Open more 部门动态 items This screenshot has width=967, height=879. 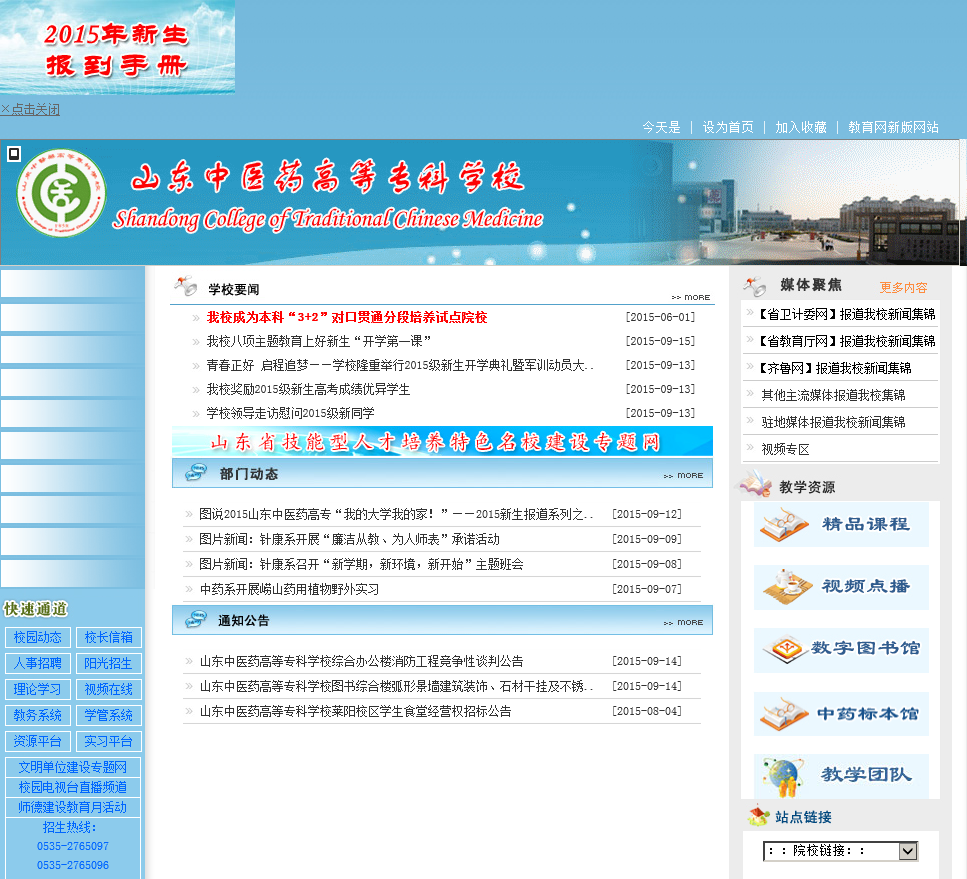point(683,476)
